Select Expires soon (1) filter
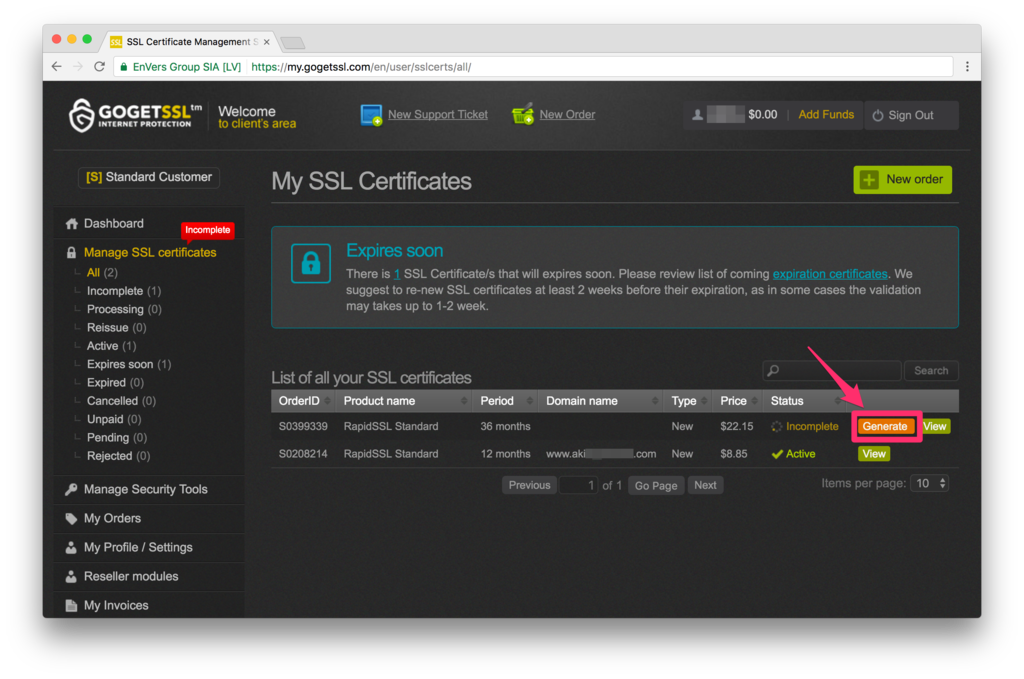Screen dimensions: 1024x679 (129, 364)
